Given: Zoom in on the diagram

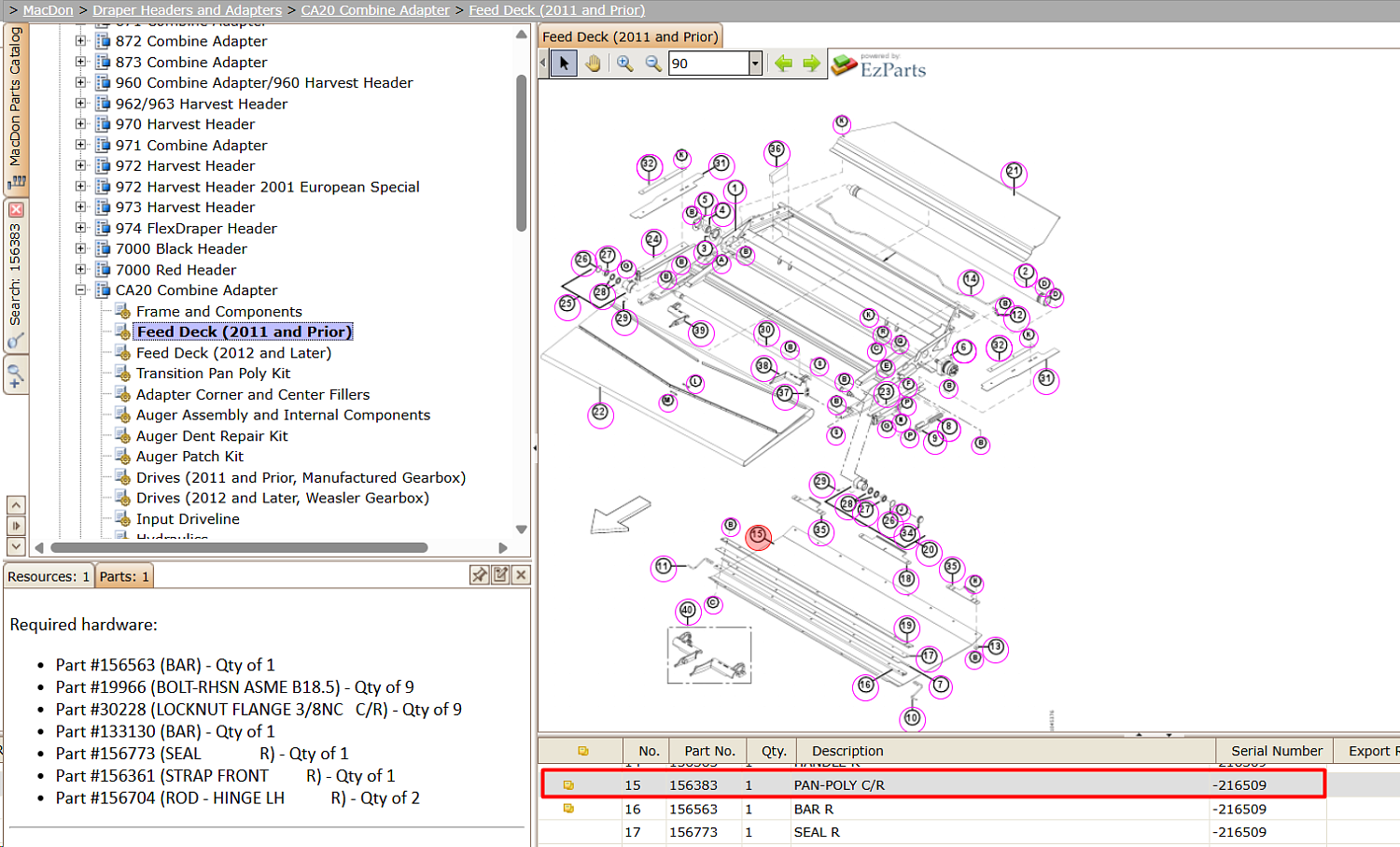Looking at the screenshot, I should (624, 64).
